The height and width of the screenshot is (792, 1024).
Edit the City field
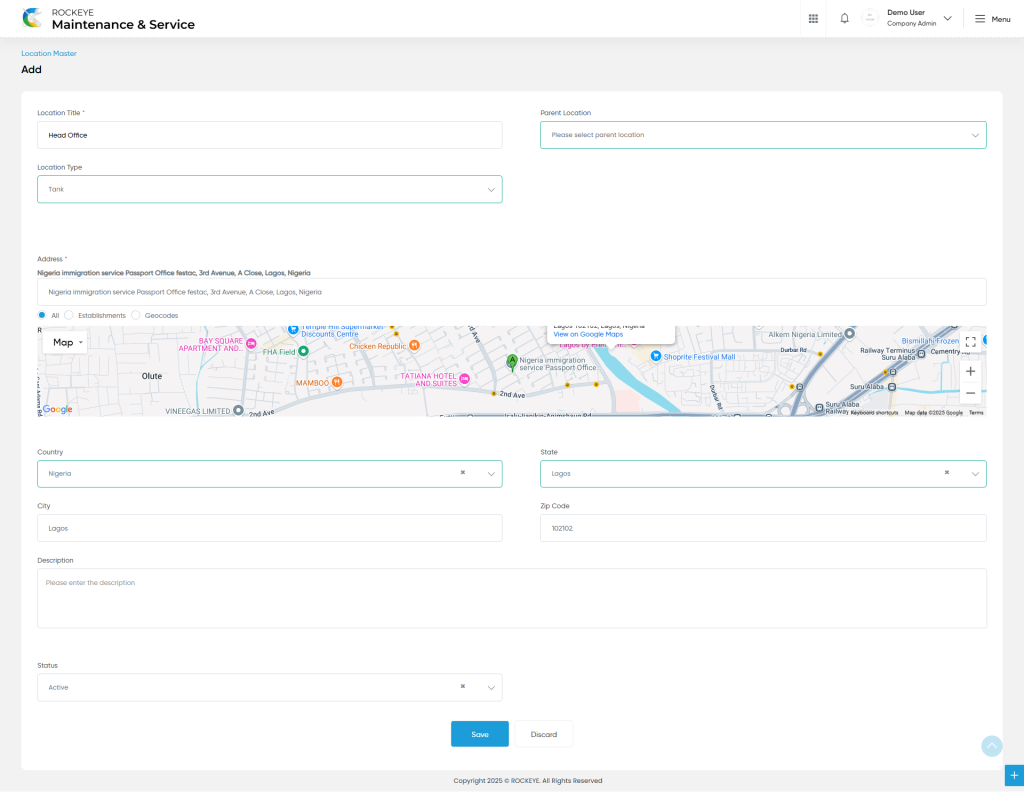pos(270,528)
